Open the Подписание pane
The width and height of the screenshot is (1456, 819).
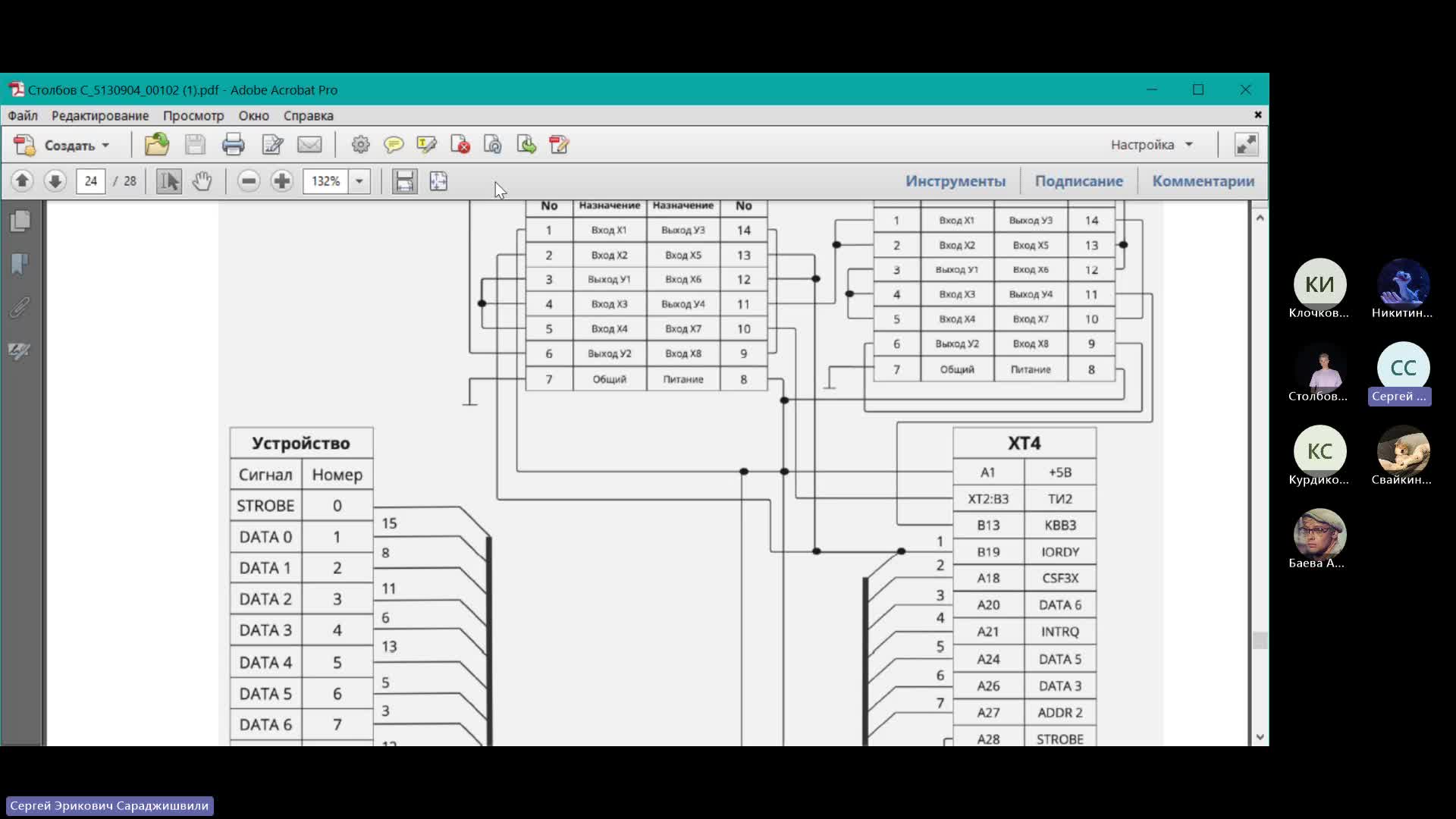pos(1079,181)
